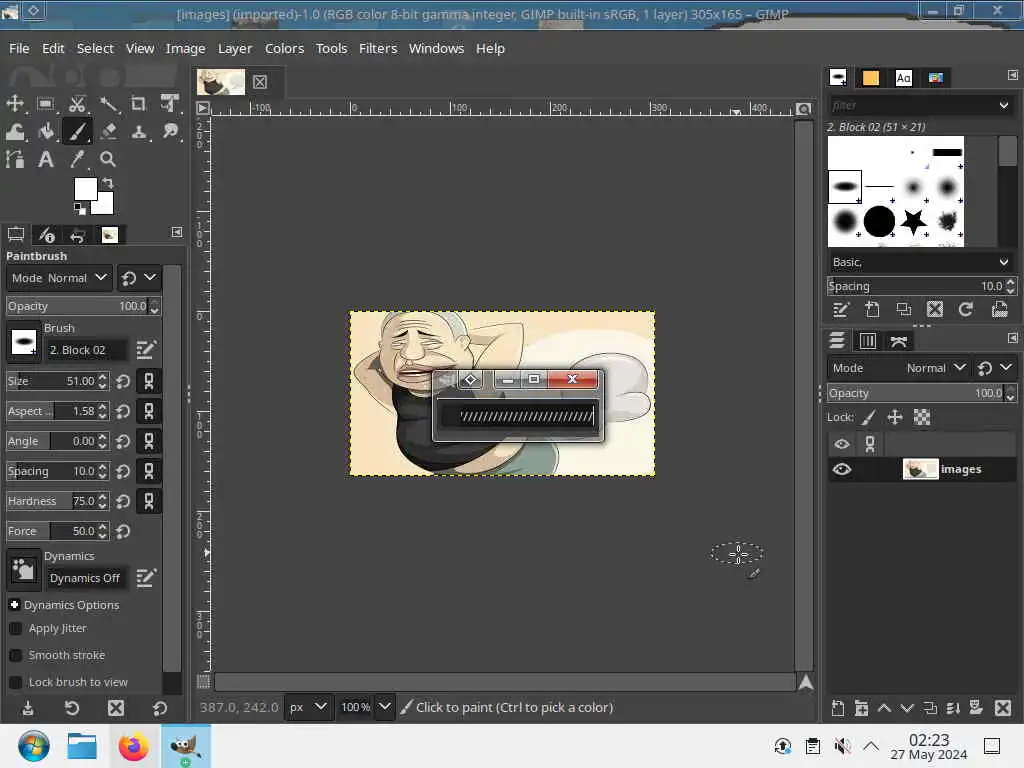Open the Paintbrush Mode Normal dropdown

click(x=59, y=278)
